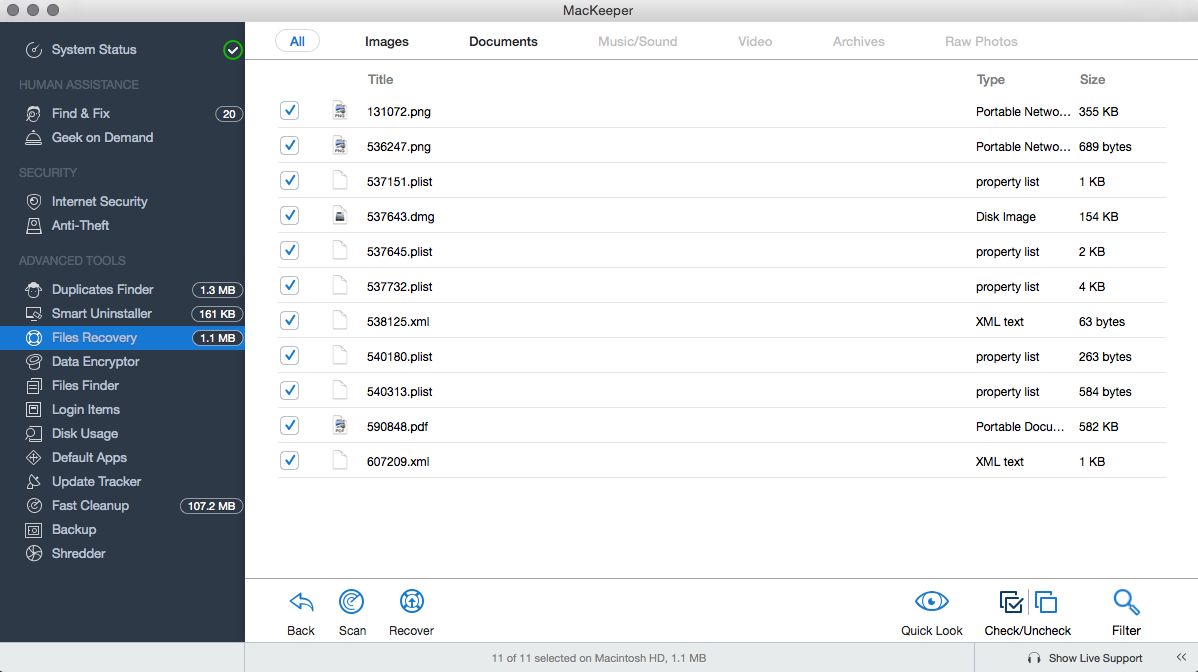Open Smart Uninstaller icon

pos(34,314)
